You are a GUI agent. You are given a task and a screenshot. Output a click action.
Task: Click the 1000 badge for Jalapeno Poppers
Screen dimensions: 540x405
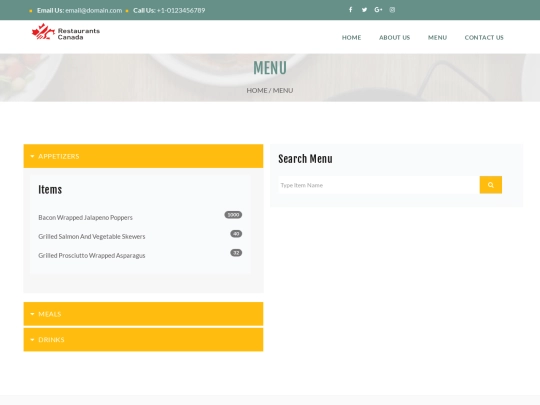(233, 215)
